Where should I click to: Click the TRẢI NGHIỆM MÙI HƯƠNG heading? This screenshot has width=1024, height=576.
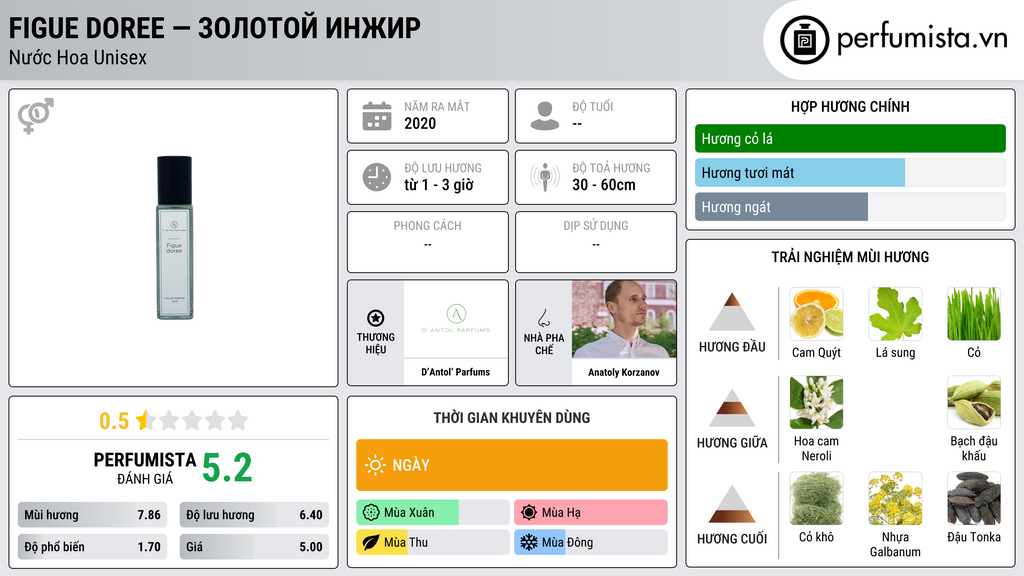(x=850, y=257)
